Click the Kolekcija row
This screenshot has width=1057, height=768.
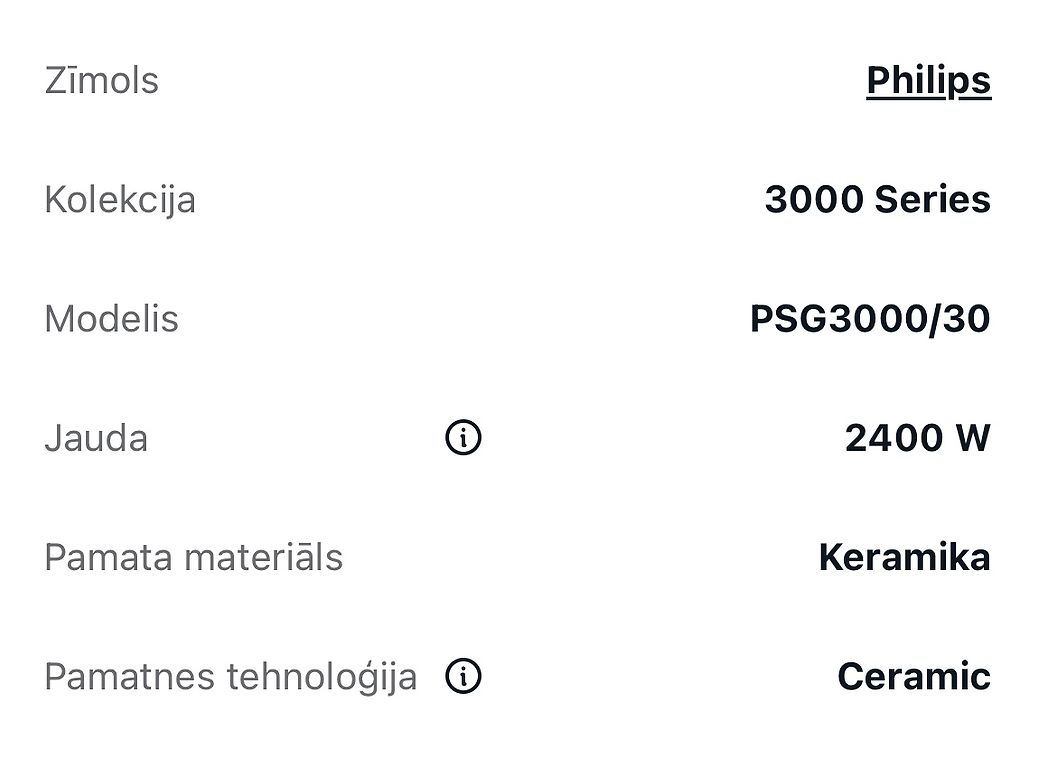[518, 200]
